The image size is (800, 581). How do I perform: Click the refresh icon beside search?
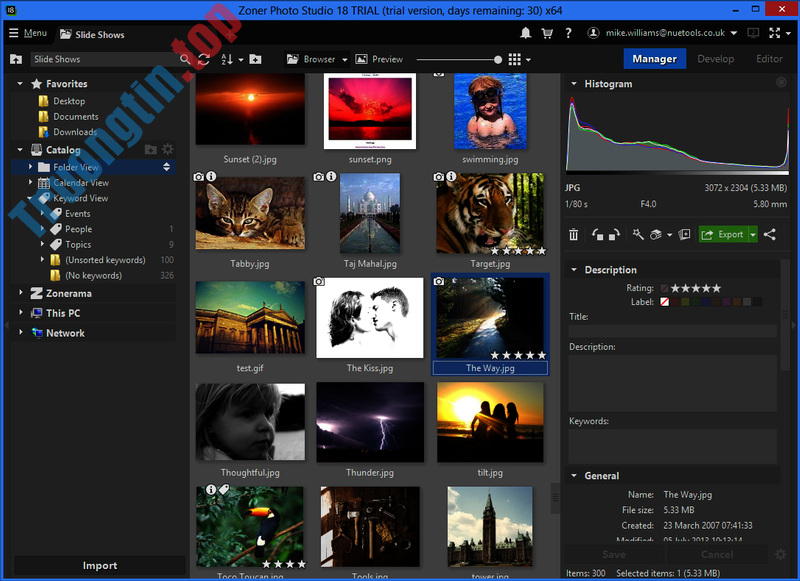[204, 59]
